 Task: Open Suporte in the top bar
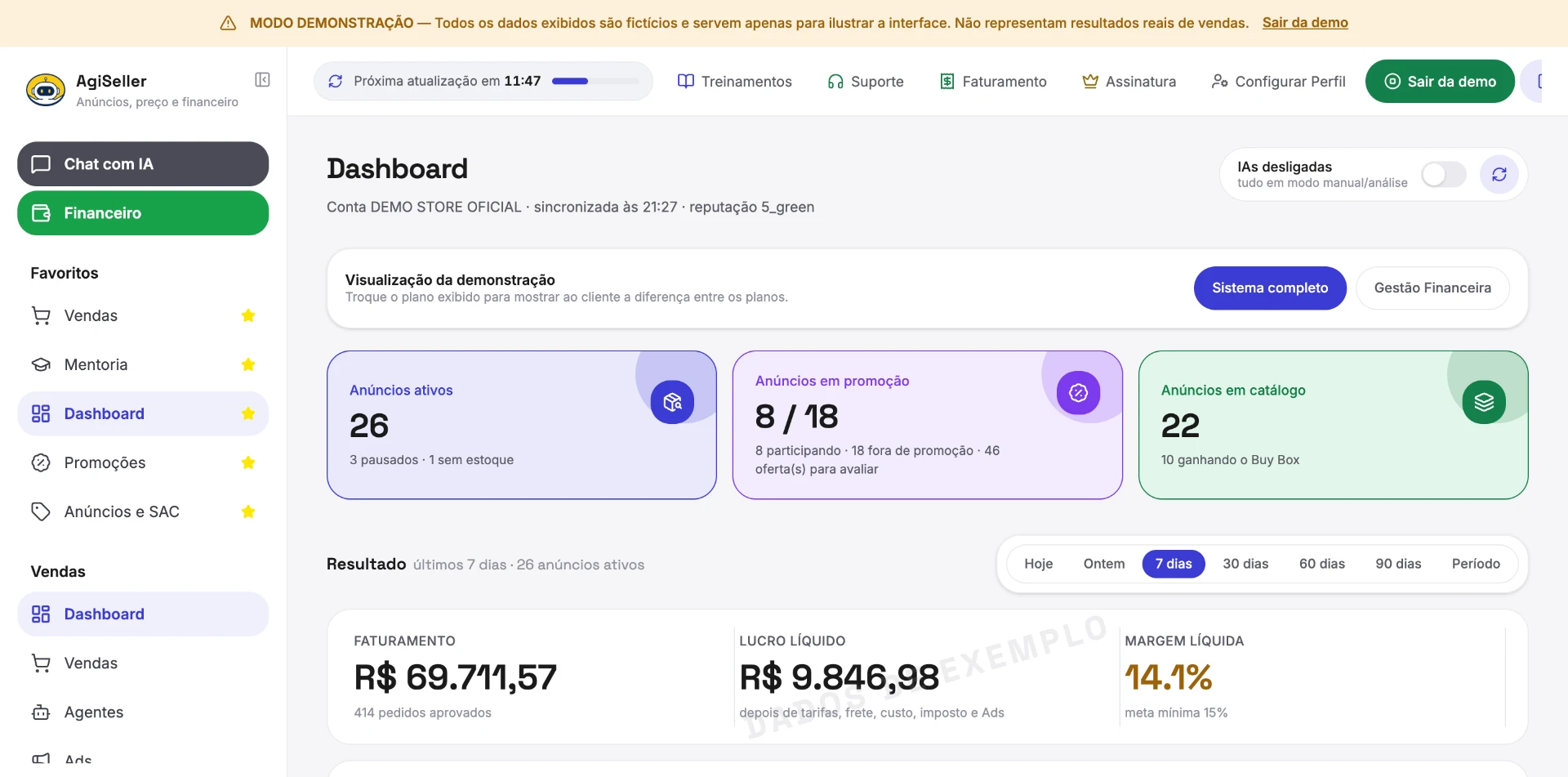[x=866, y=81]
